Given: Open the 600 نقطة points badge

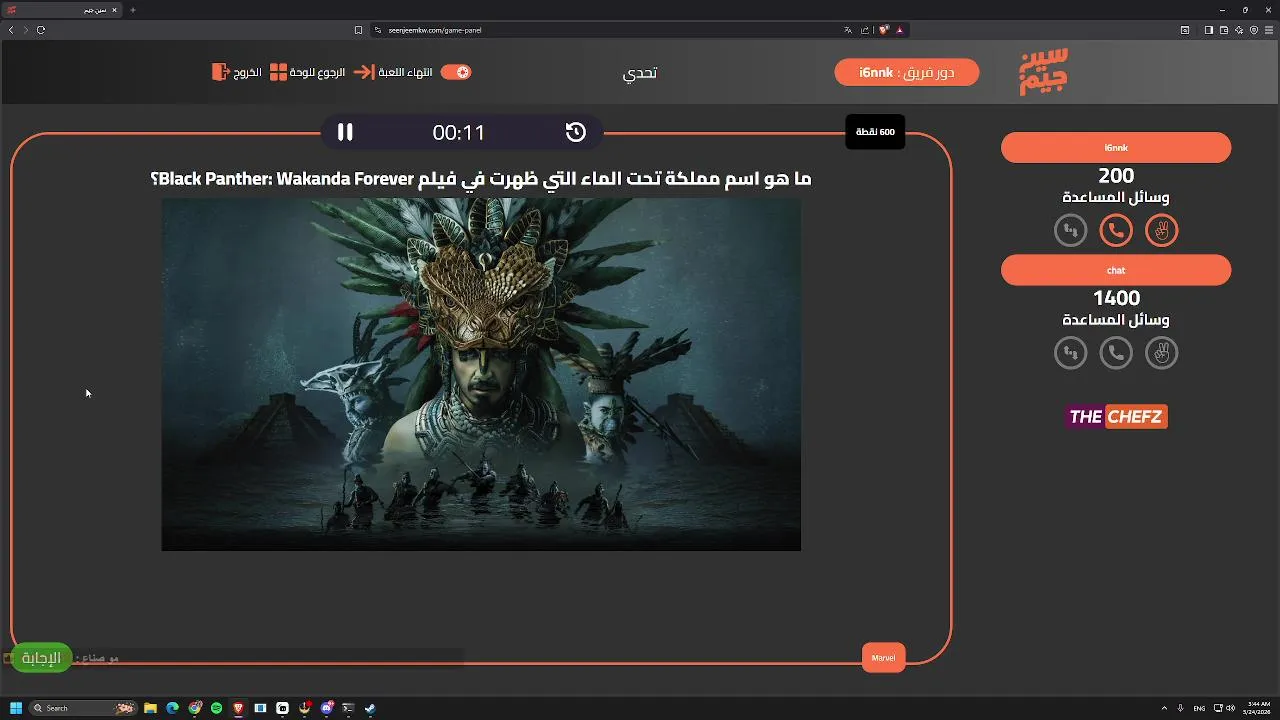Looking at the screenshot, I should pyautogui.click(x=875, y=132).
